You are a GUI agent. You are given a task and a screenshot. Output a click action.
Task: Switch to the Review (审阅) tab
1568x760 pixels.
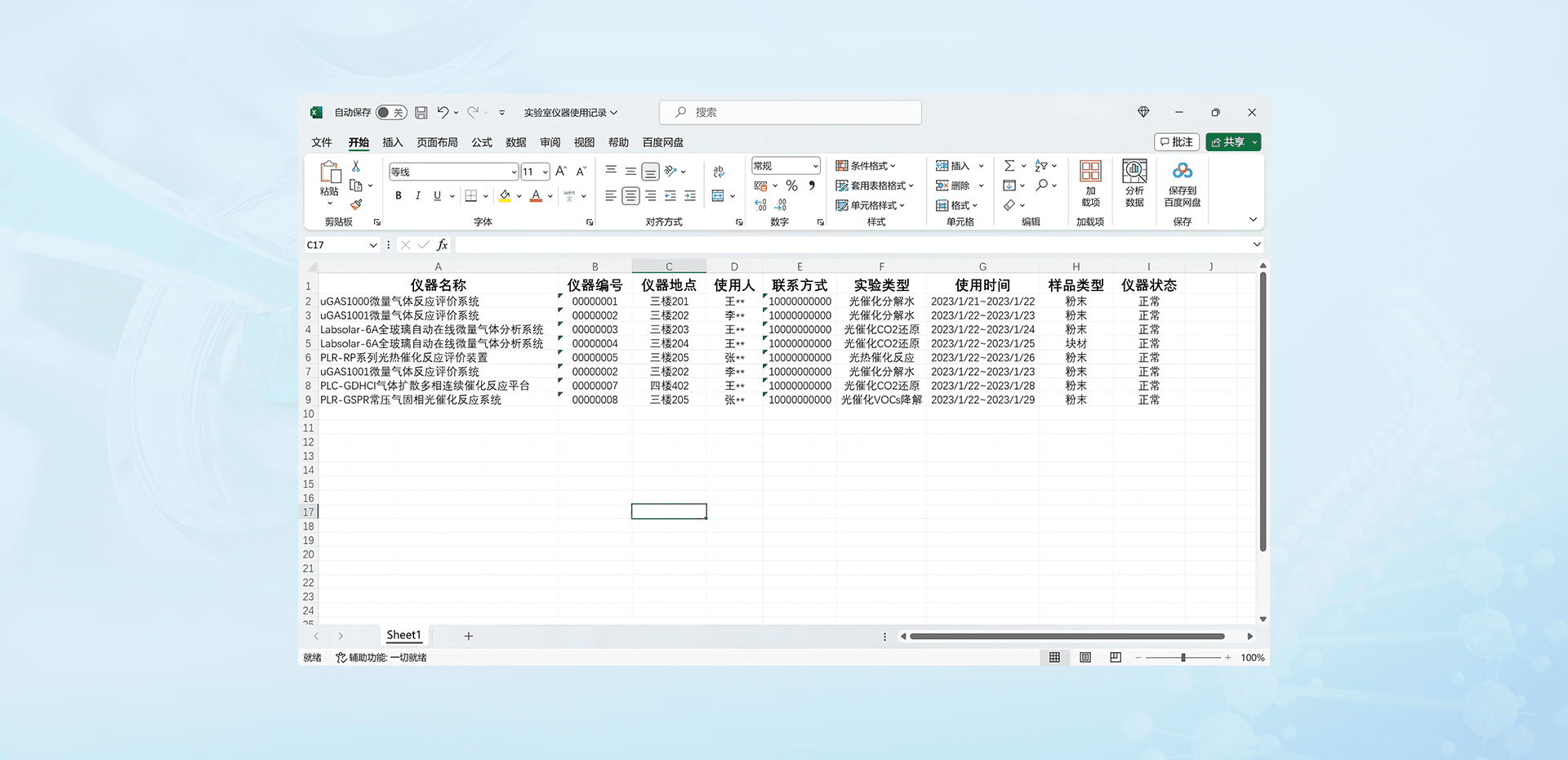click(550, 142)
